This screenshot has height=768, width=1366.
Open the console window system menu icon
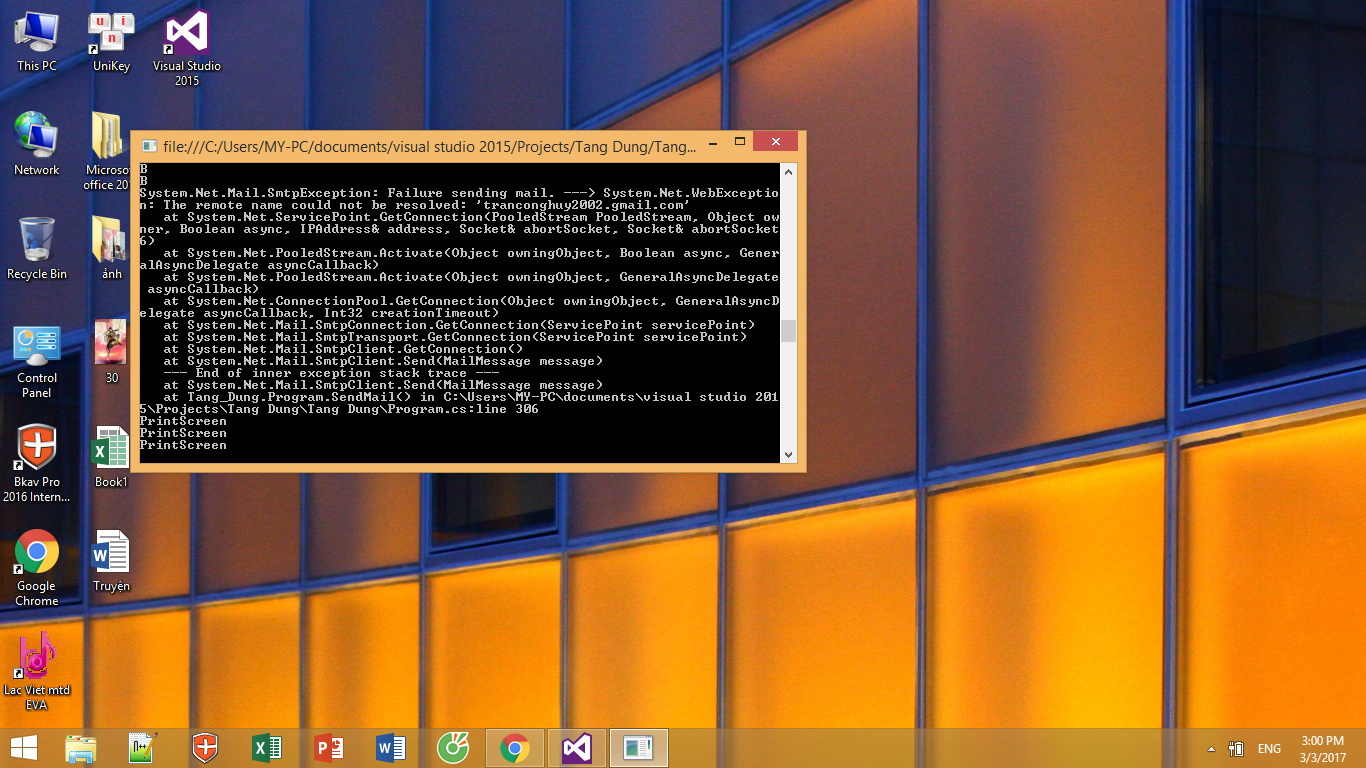[149, 146]
